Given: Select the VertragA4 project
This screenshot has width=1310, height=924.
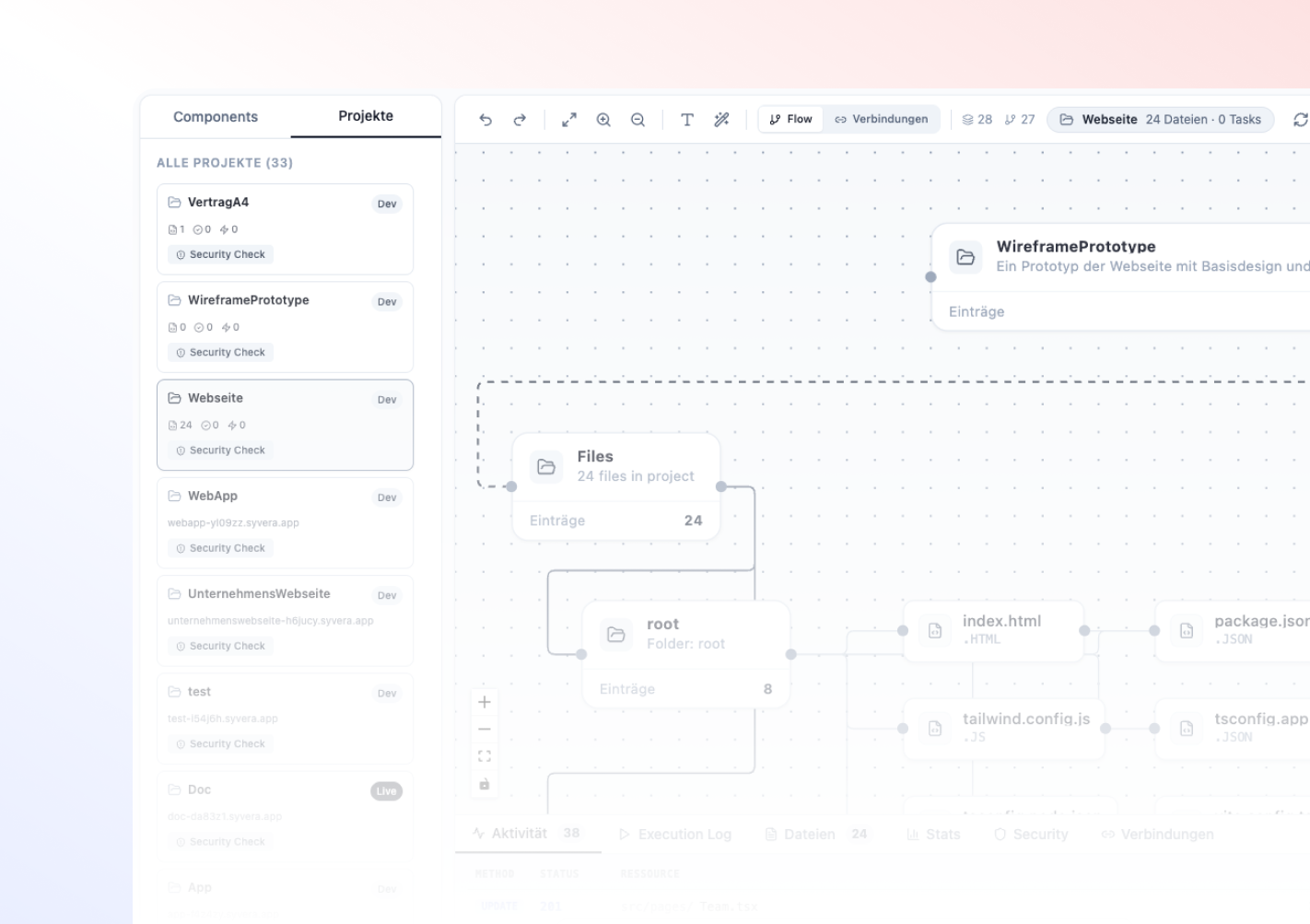Looking at the screenshot, I should pos(285,228).
